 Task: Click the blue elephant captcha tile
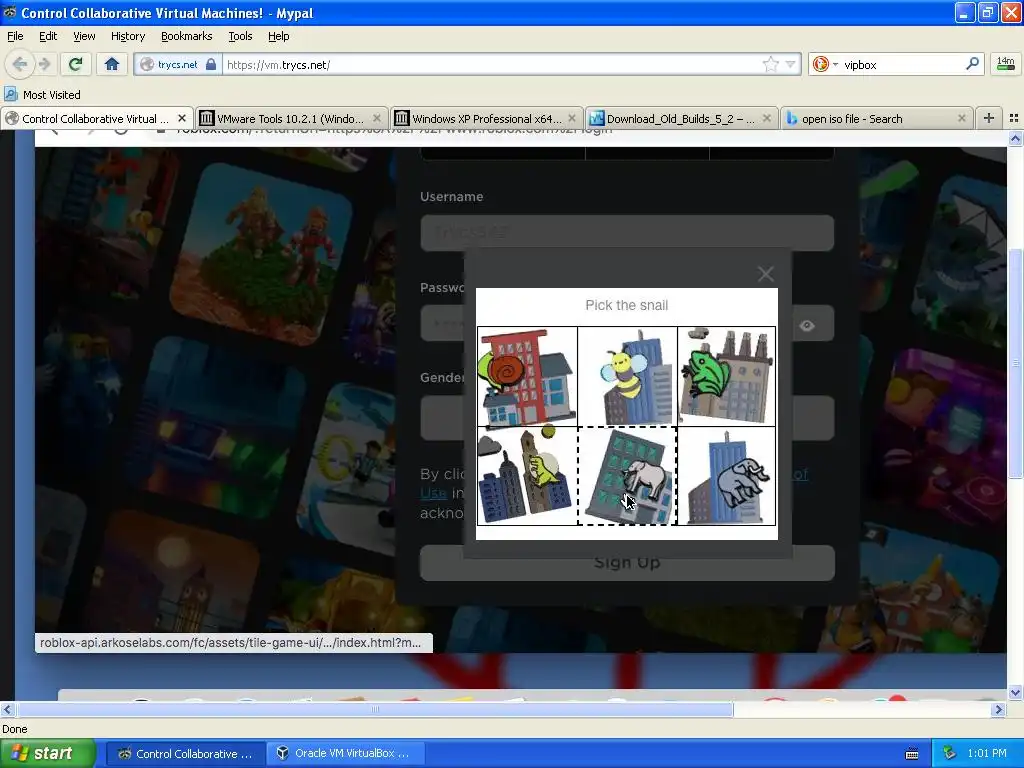(726, 476)
